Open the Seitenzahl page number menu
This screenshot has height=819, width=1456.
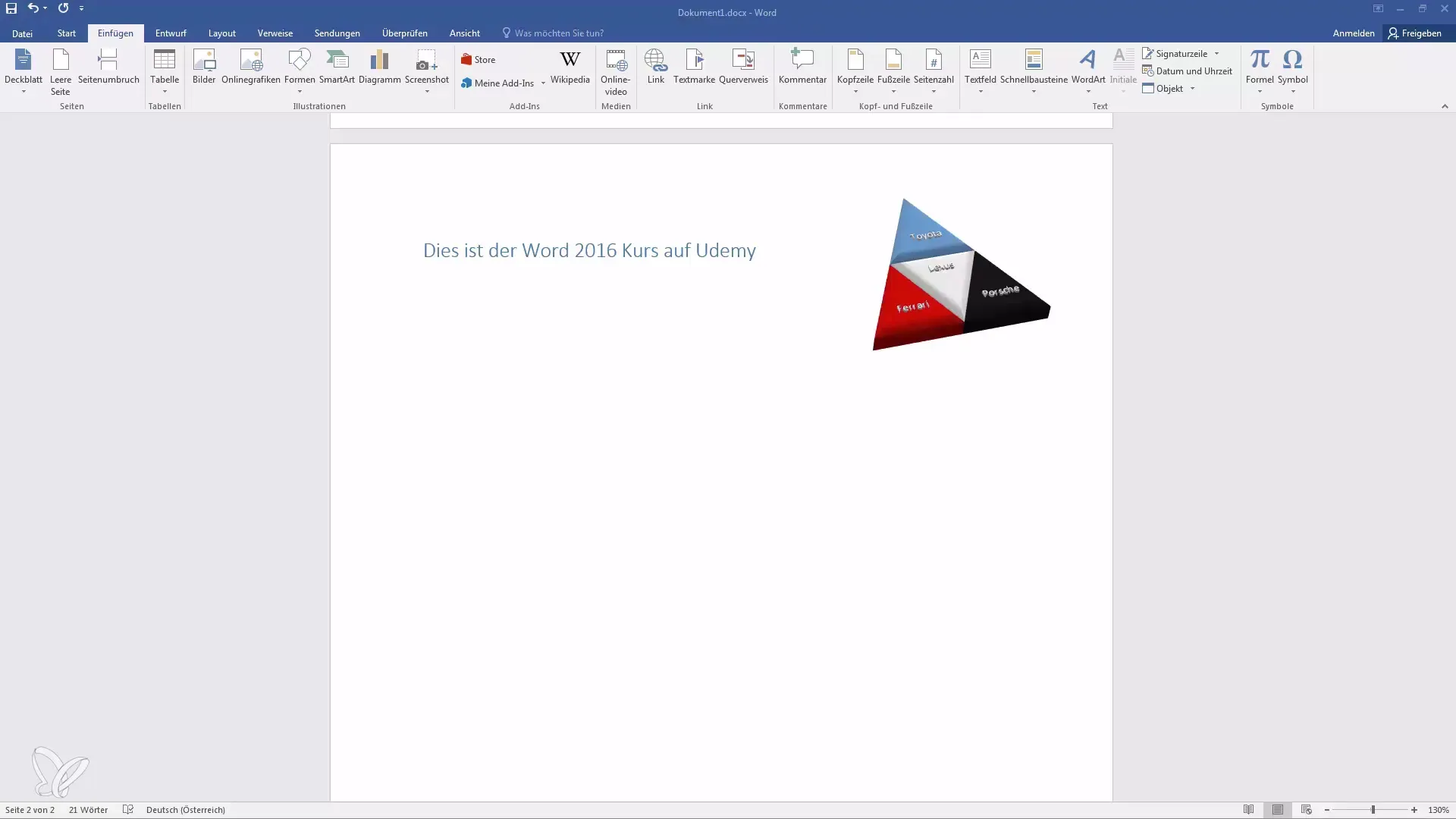pos(934,71)
